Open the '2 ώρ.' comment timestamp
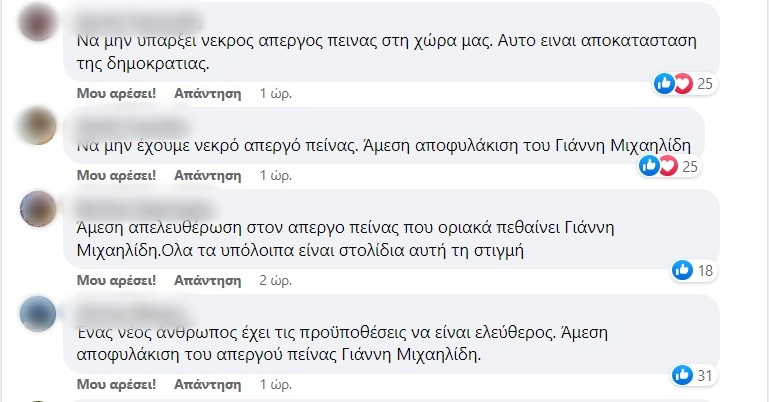Screen dimensions: 769x402 click(274, 280)
